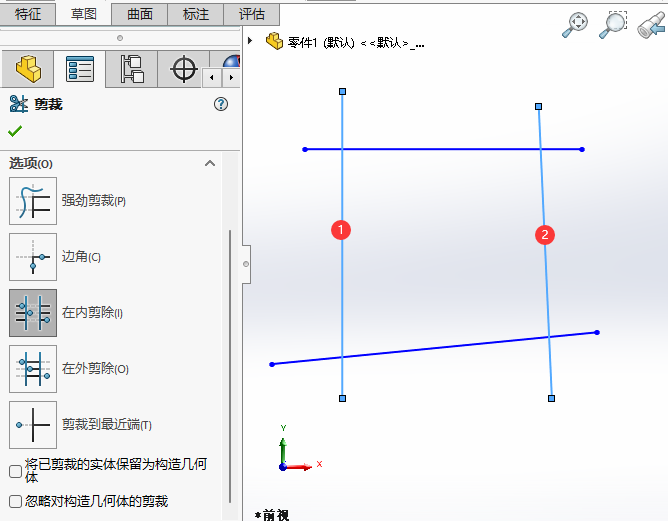Click left endpoint of lower slanted line
The width and height of the screenshot is (668, 521).
pos(272,364)
